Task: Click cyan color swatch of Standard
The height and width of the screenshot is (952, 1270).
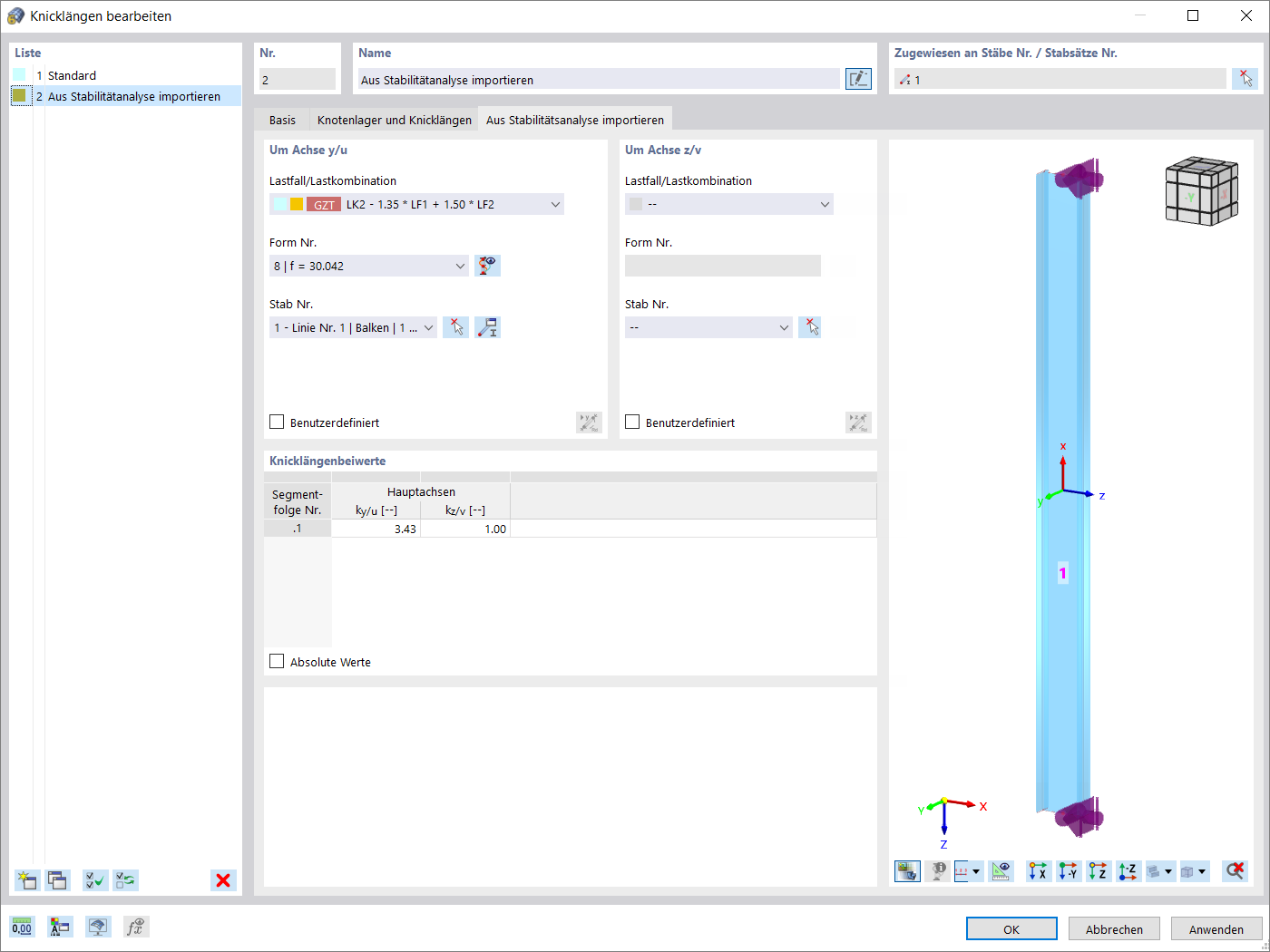Action: 19,75
